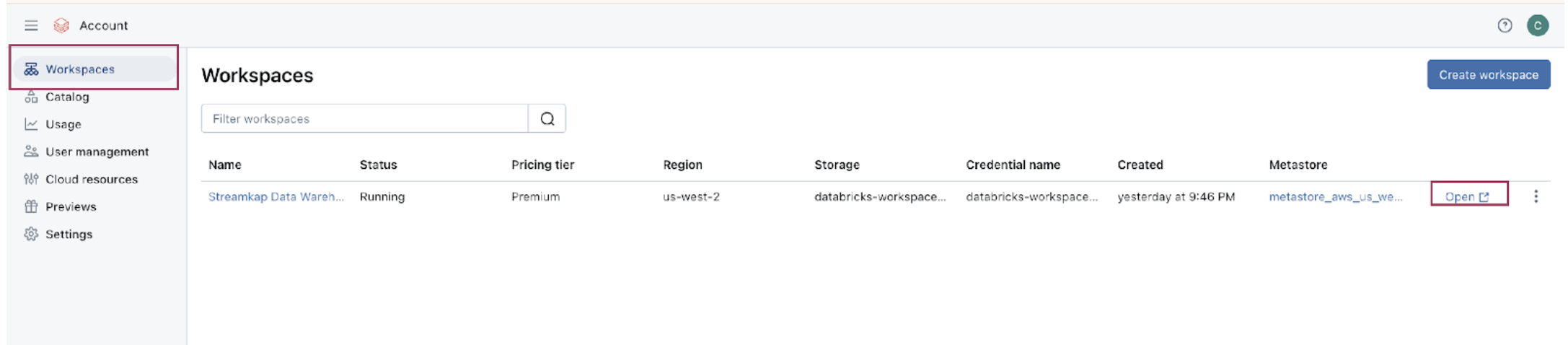This screenshot has width=1568, height=345.
Task: Click the search magnifier icon
Action: (547, 118)
